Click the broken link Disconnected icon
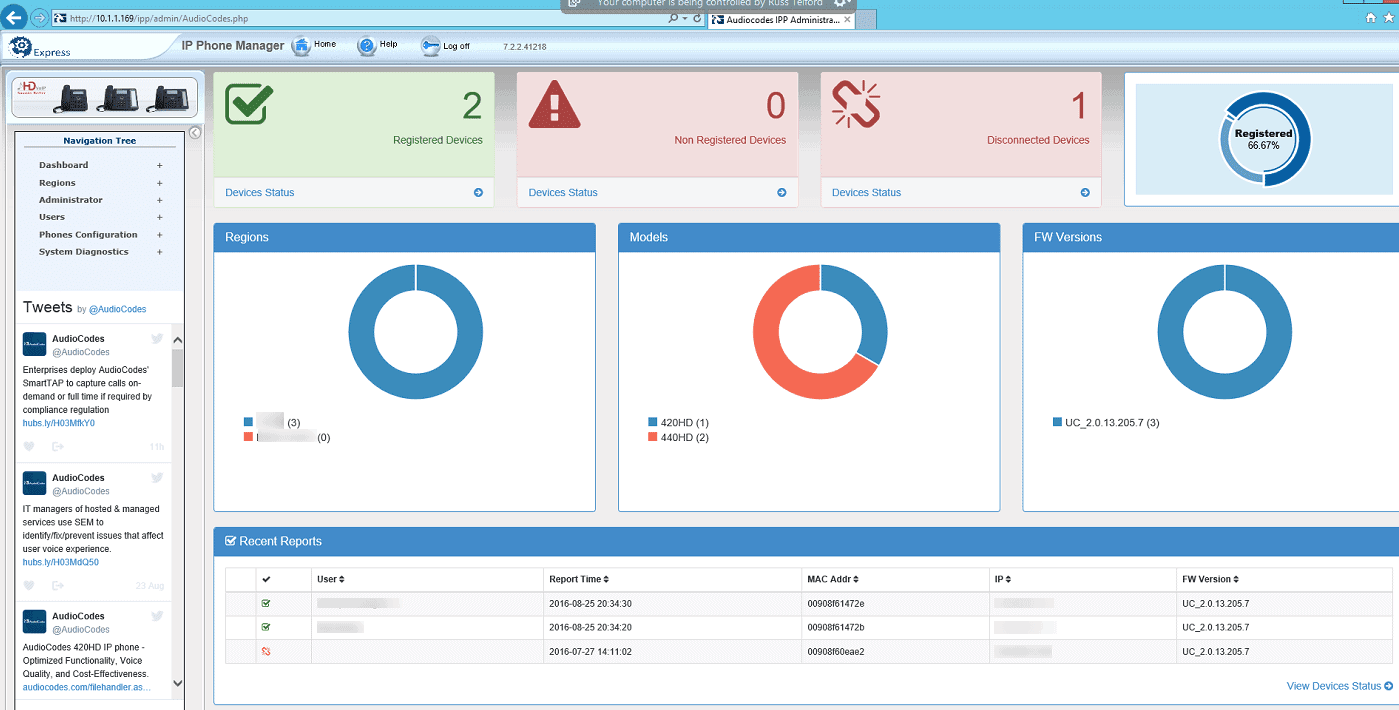Viewport: 1399px width, 710px height. click(857, 104)
